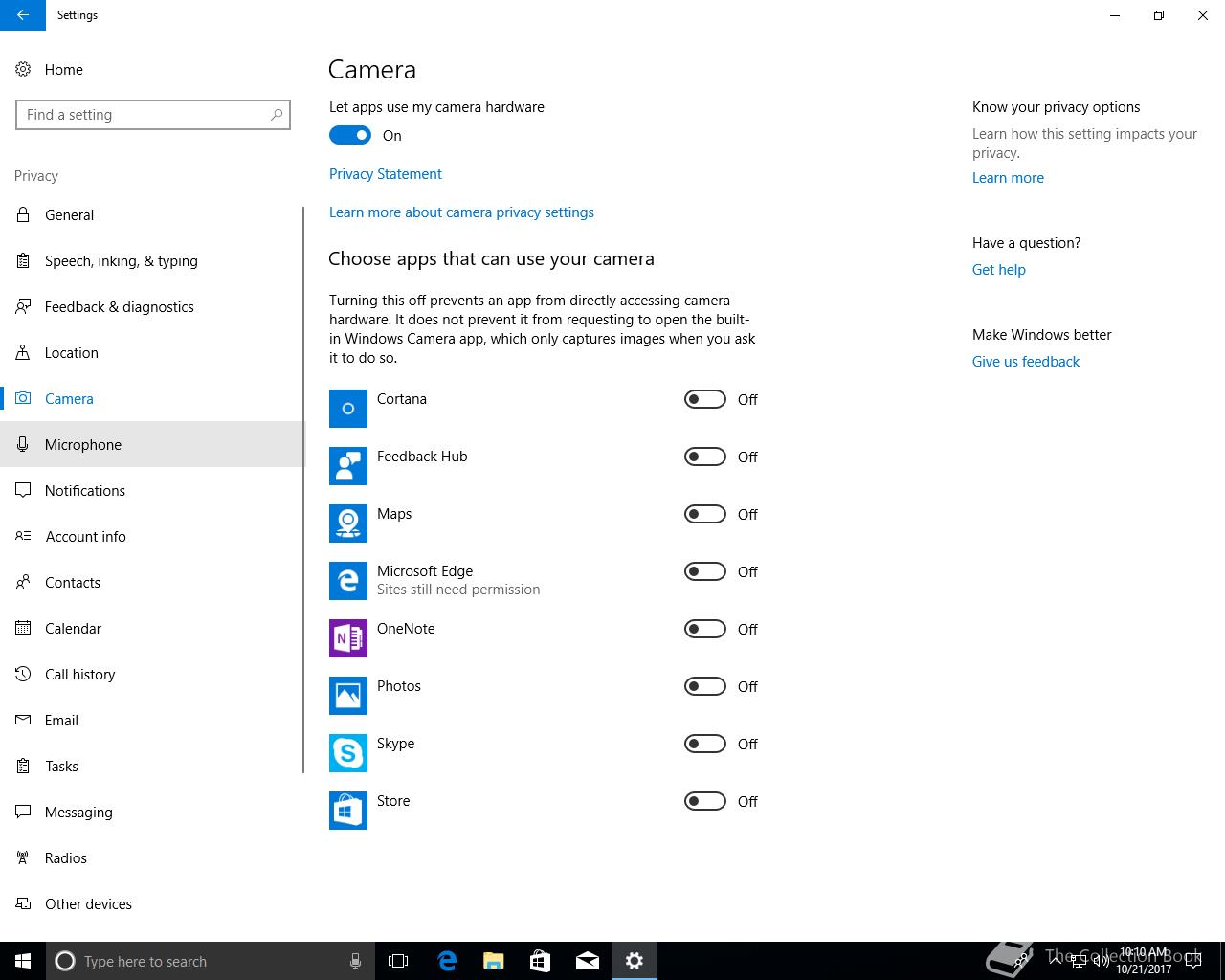Launch Edge from the taskbar
The width and height of the screenshot is (1225, 980).
click(x=447, y=961)
